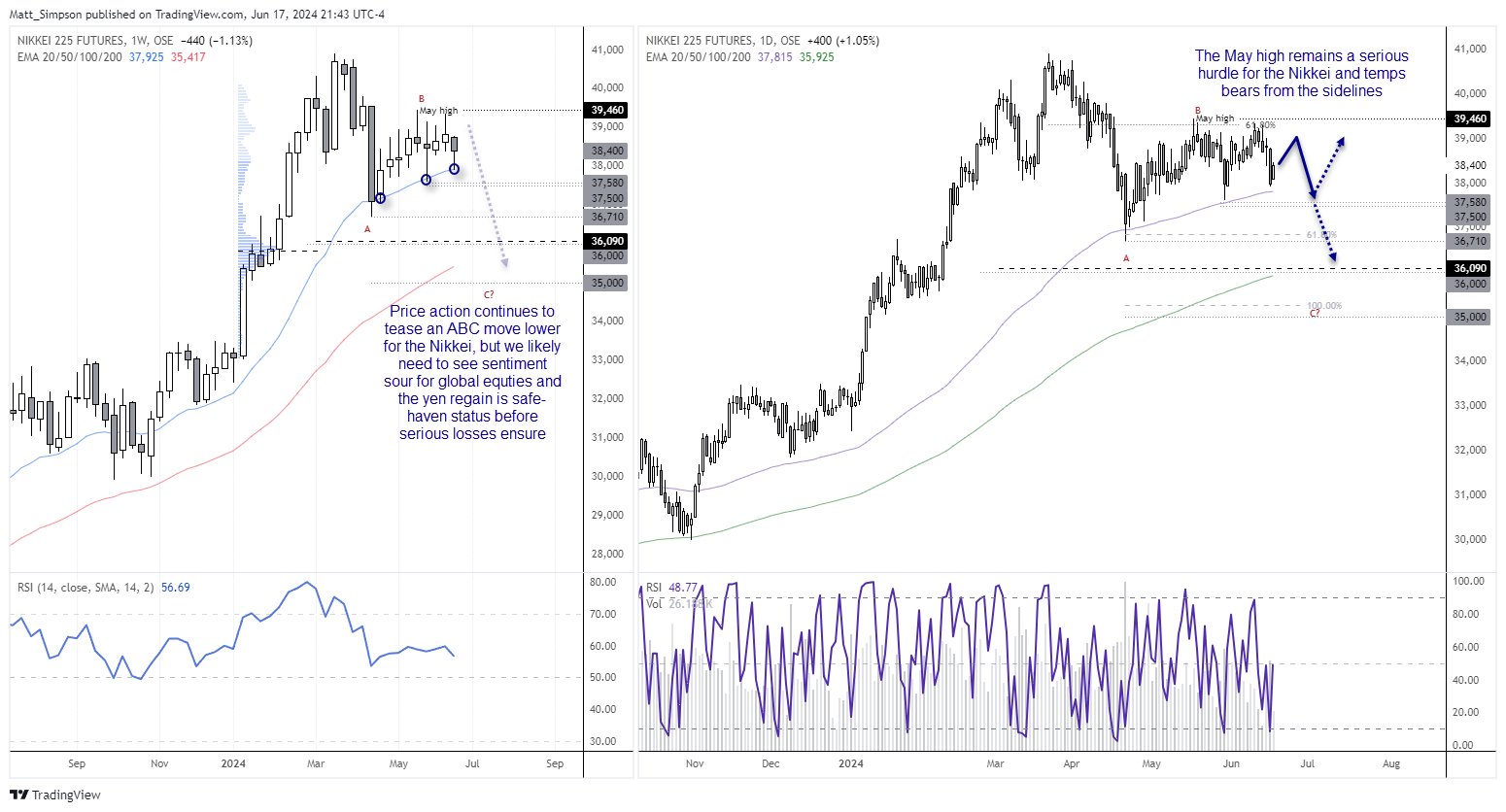Click the 'May high remains a serious hurdle' annotation
The height and width of the screenshot is (812, 1506).
1301,74
